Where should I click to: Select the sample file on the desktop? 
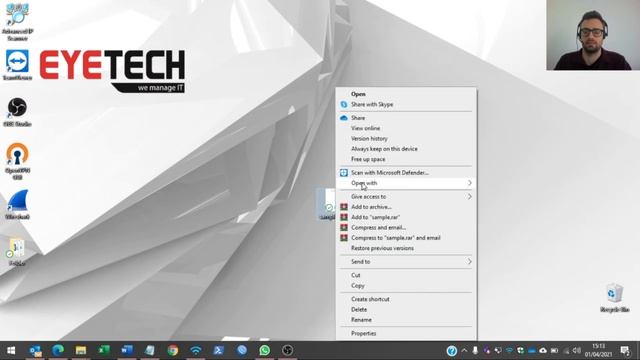pyautogui.click(x=326, y=204)
